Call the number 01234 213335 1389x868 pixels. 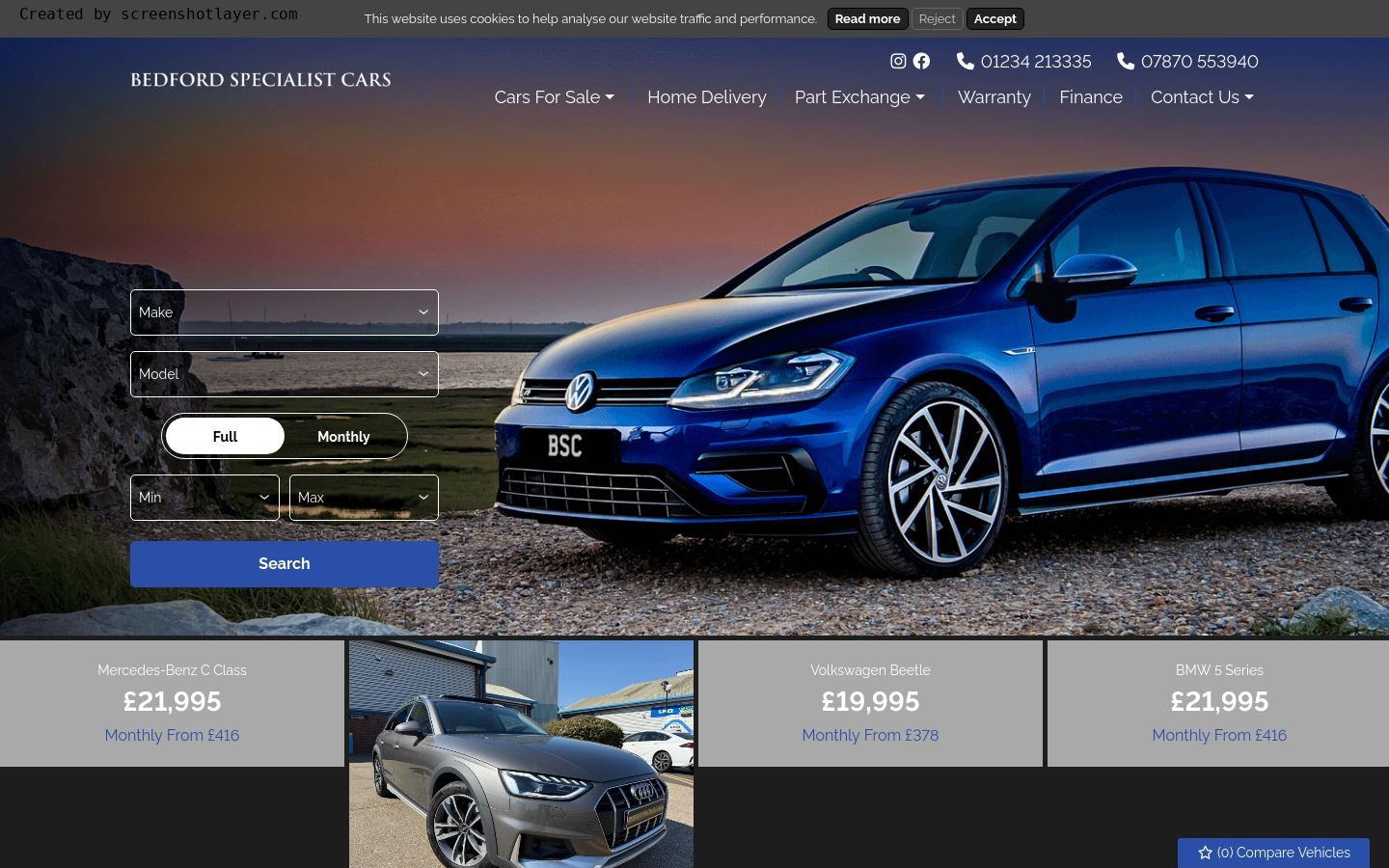pyautogui.click(x=1036, y=61)
